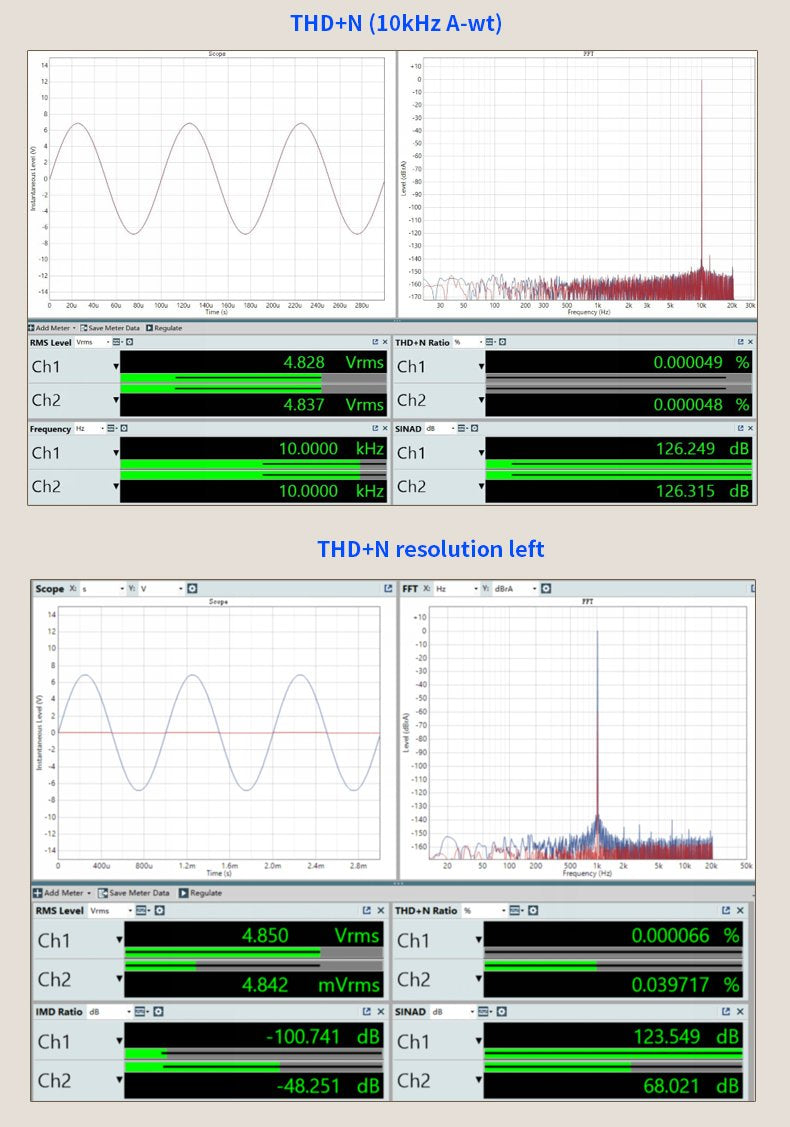
Task: Pop out the lower THD+N Ratio meter
Action: click(726, 911)
